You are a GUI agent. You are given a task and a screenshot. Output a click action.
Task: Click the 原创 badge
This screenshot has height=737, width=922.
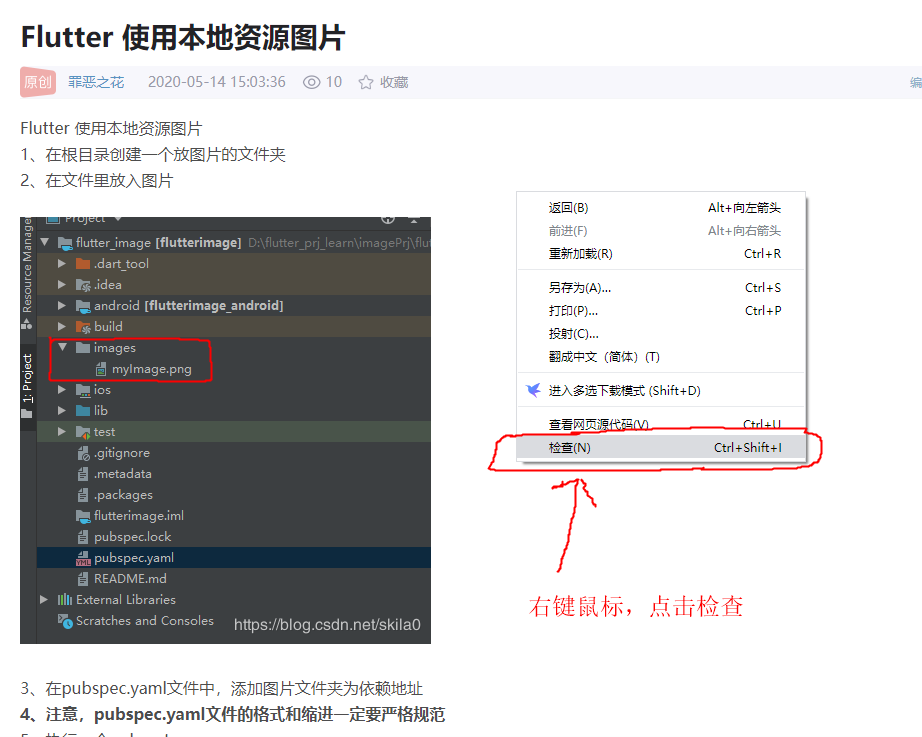(x=38, y=82)
